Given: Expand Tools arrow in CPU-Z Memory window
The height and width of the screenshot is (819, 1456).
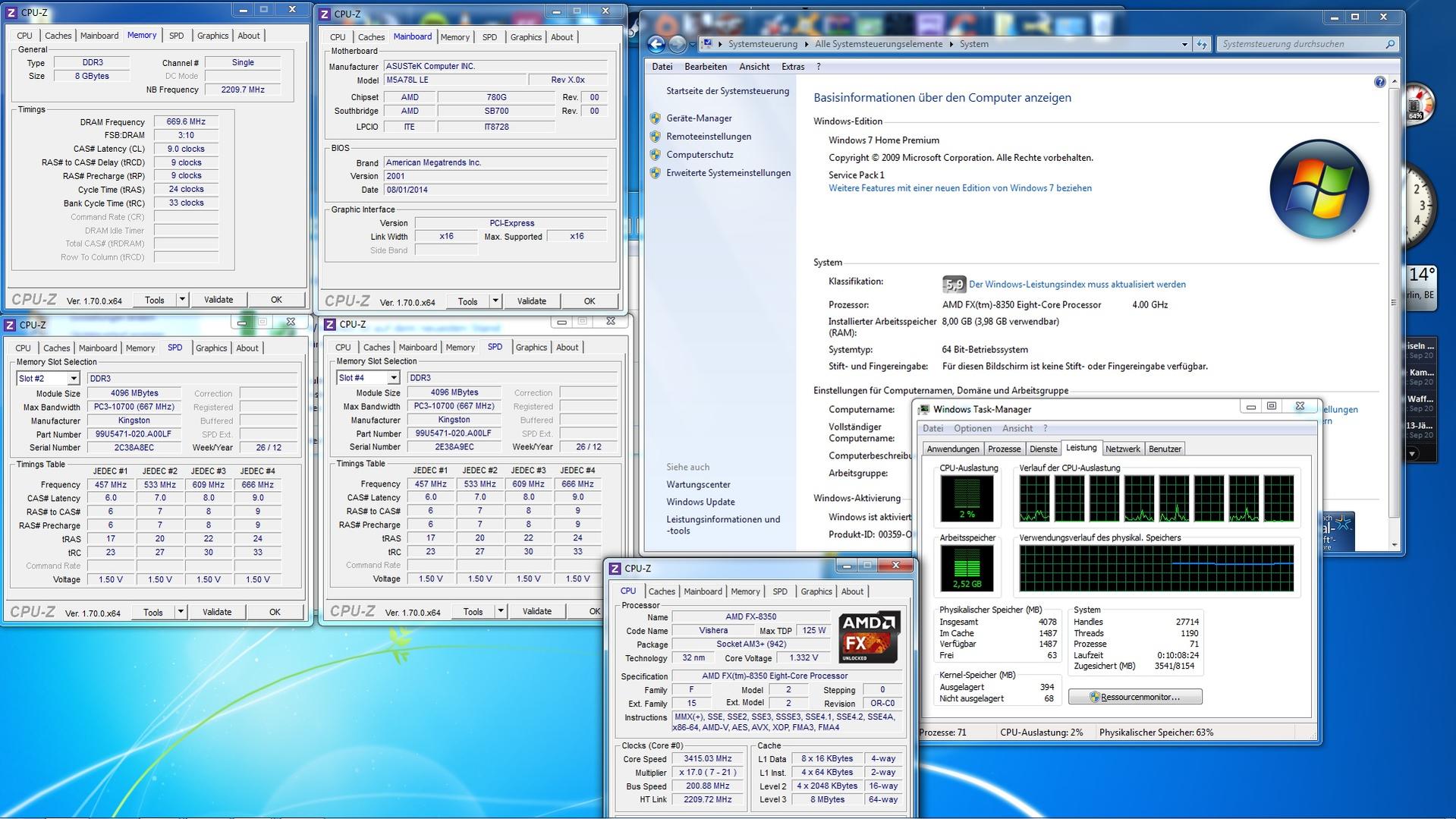Looking at the screenshot, I should click(x=182, y=300).
